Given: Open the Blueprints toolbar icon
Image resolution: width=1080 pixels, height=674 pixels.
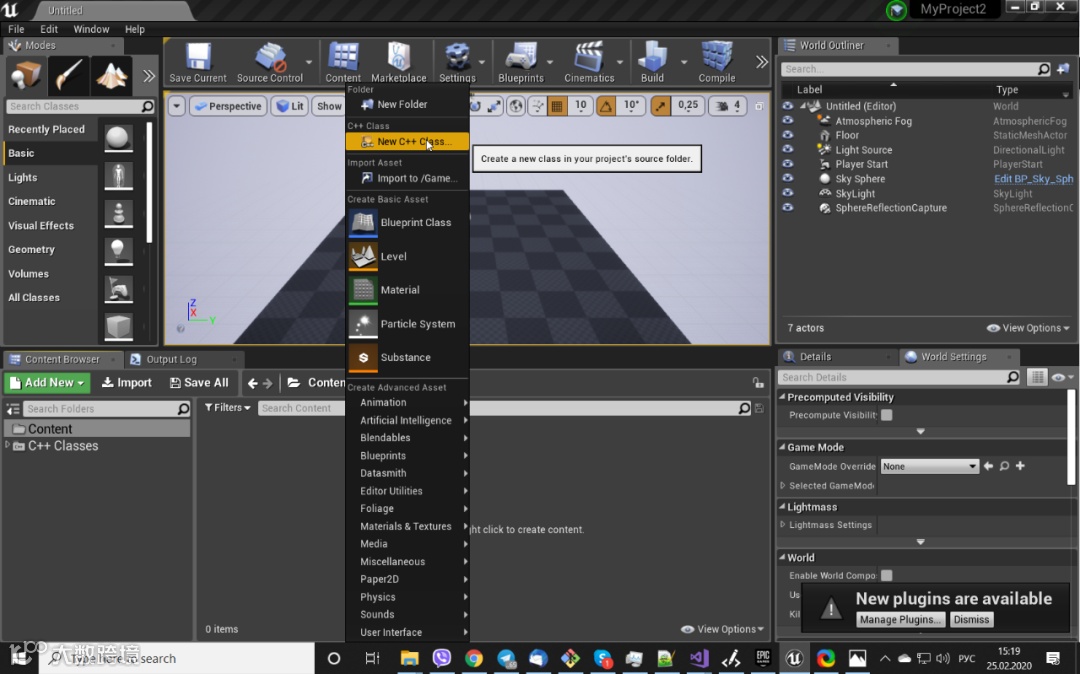Looking at the screenshot, I should pos(521,57).
